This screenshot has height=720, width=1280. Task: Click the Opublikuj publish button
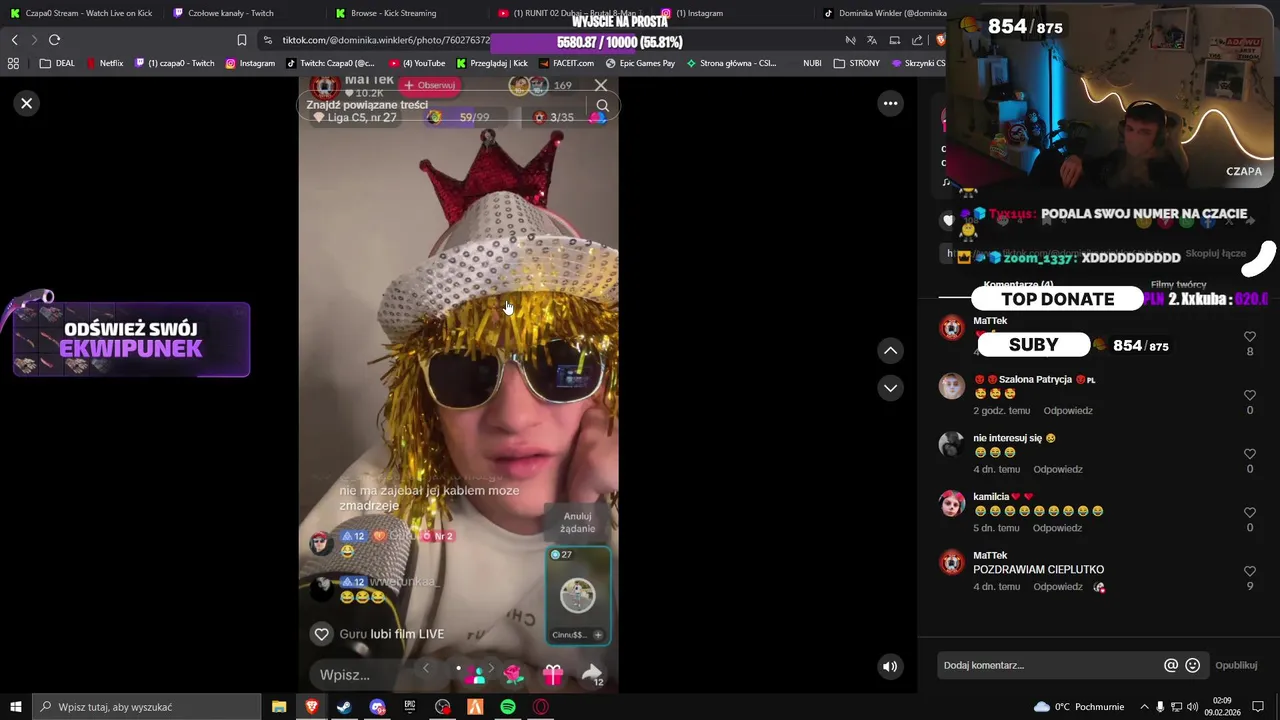click(1236, 665)
